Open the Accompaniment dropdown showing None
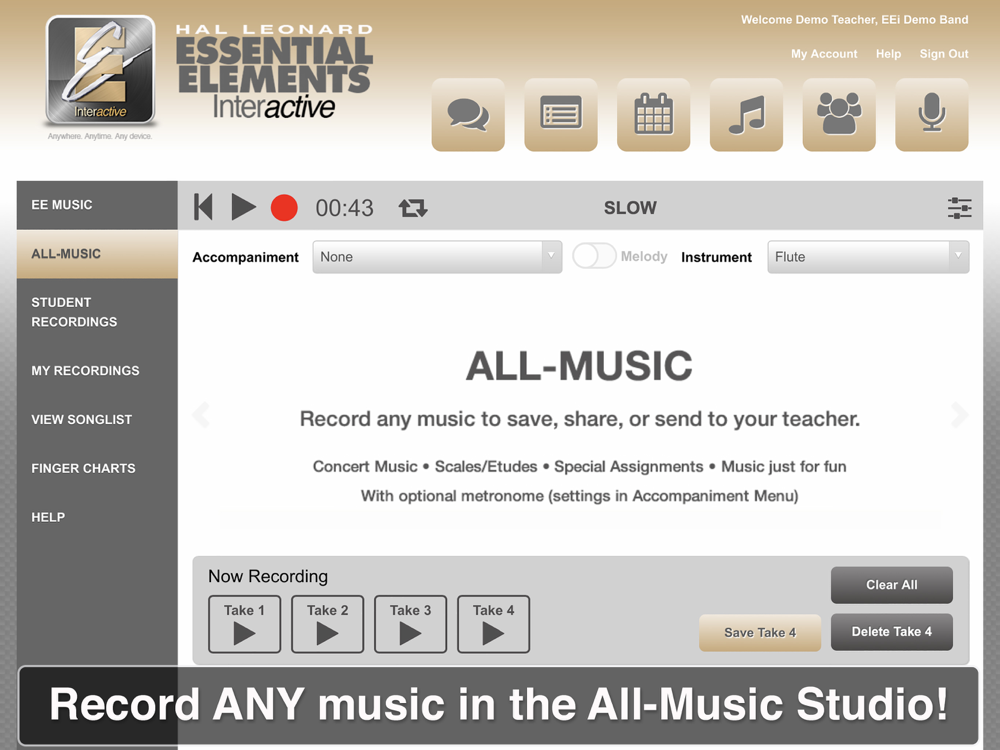The width and height of the screenshot is (1000, 750). [x=437, y=257]
